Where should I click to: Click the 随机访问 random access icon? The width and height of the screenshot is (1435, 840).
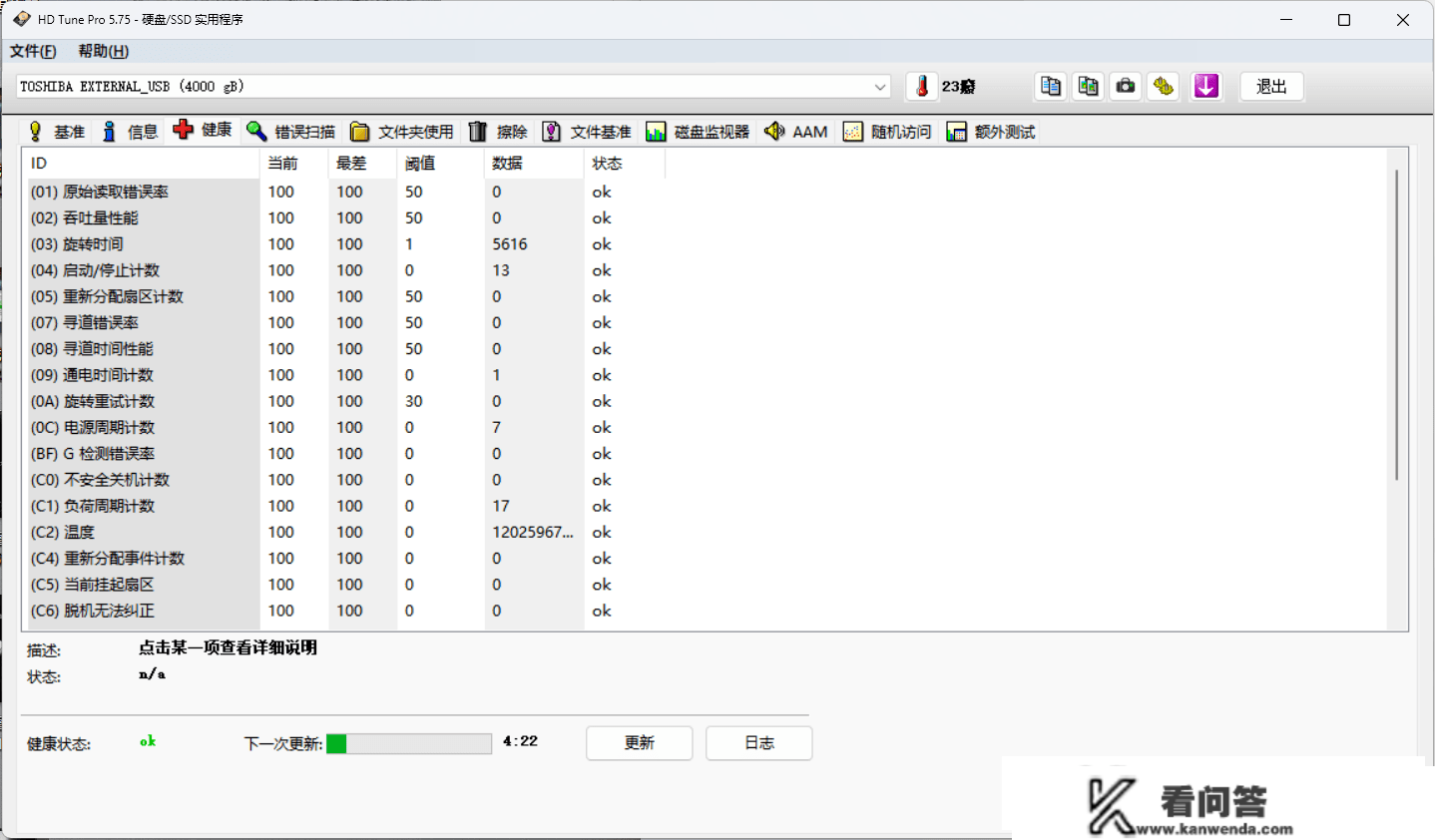[x=852, y=132]
